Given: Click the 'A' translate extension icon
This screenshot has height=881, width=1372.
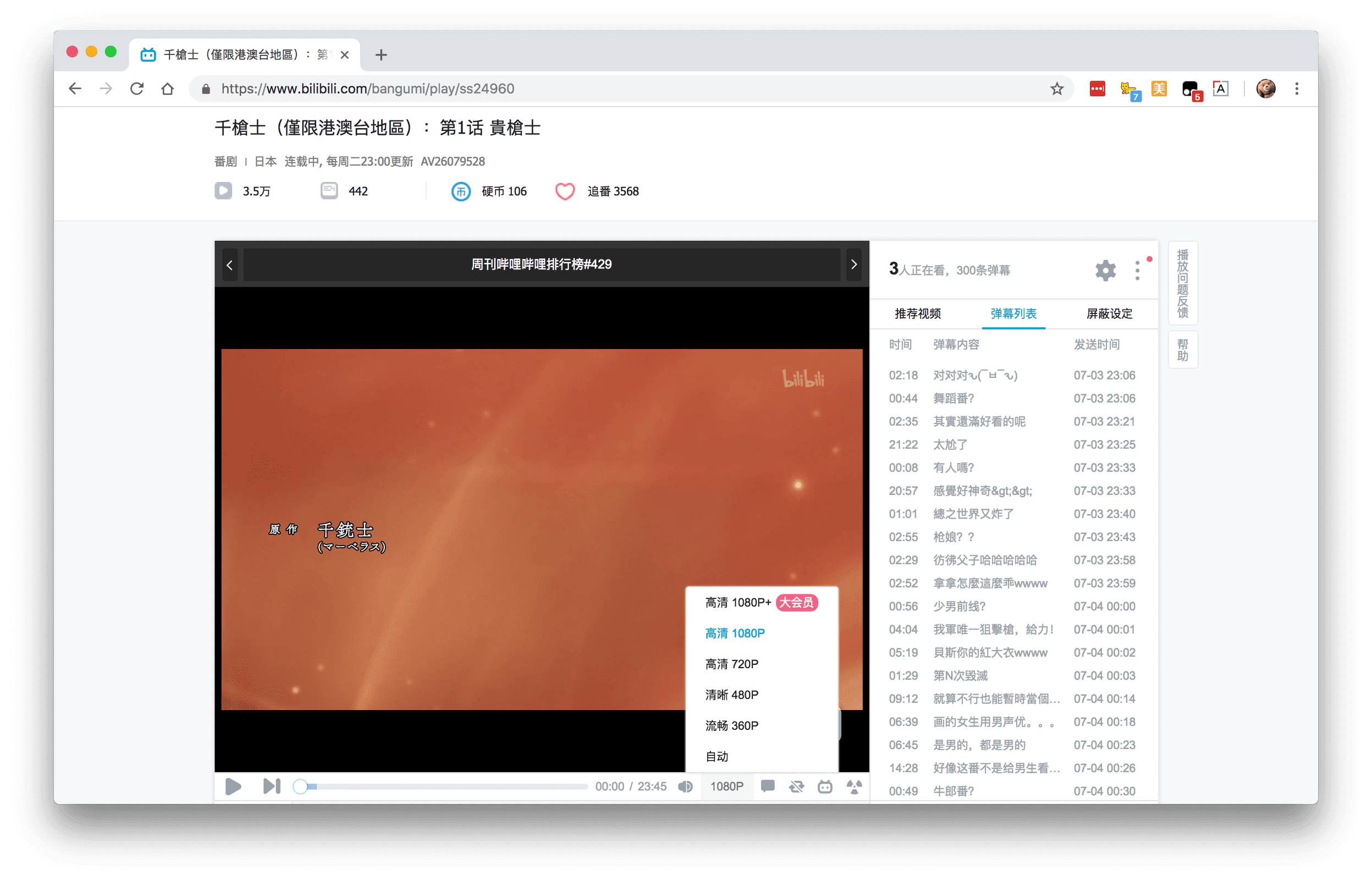Looking at the screenshot, I should (1220, 89).
